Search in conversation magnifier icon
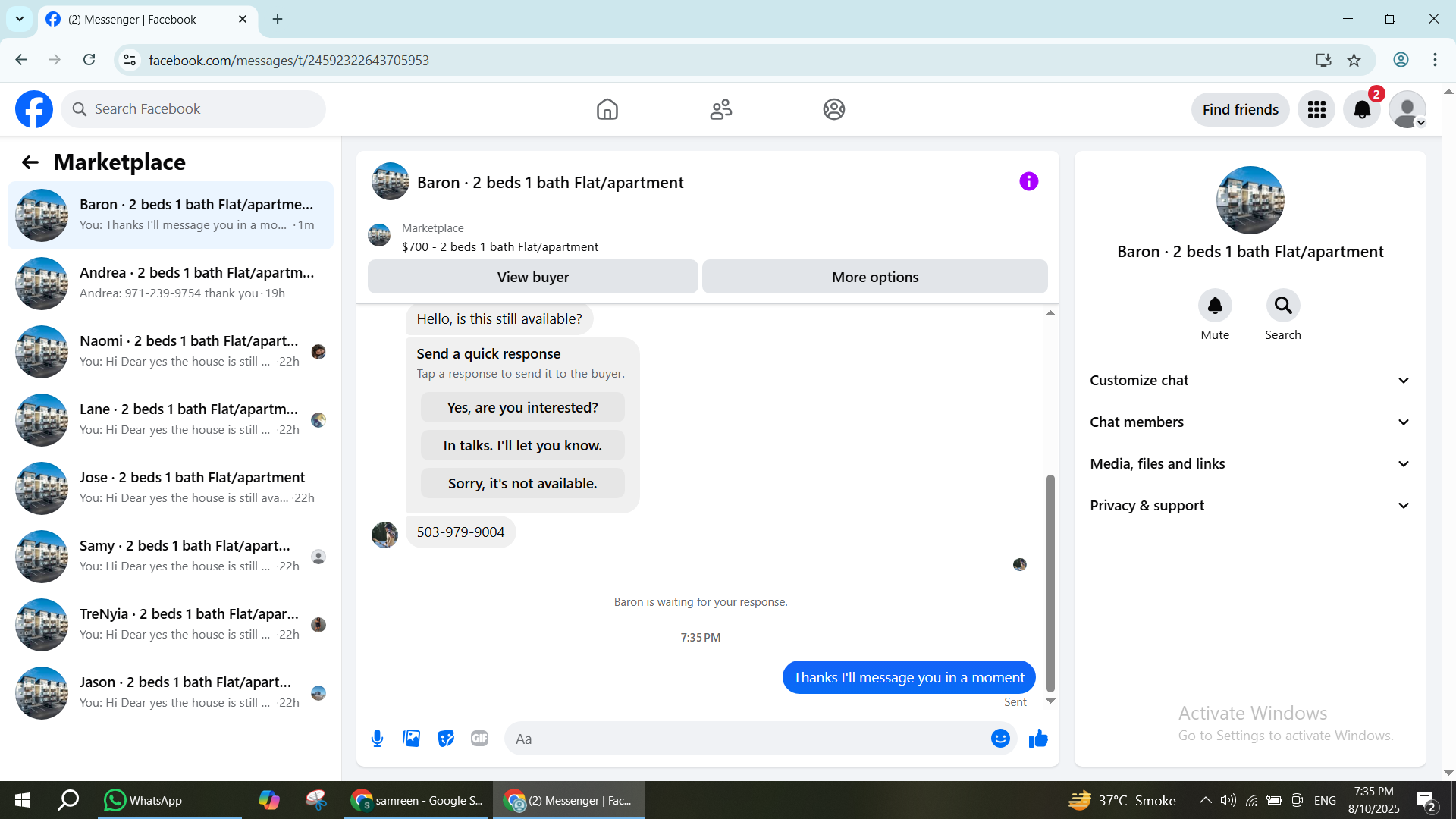Image resolution: width=1456 pixels, height=819 pixels. tap(1282, 306)
